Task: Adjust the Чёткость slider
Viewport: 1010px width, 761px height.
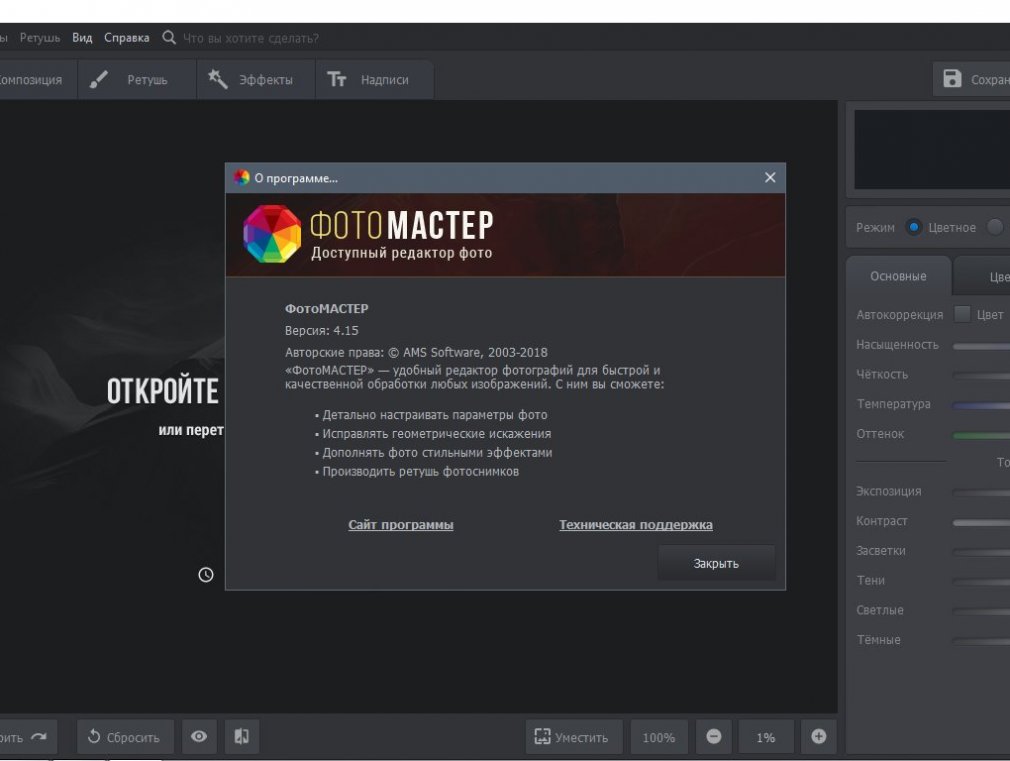Action: pyautogui.click(x=981, y=375)
